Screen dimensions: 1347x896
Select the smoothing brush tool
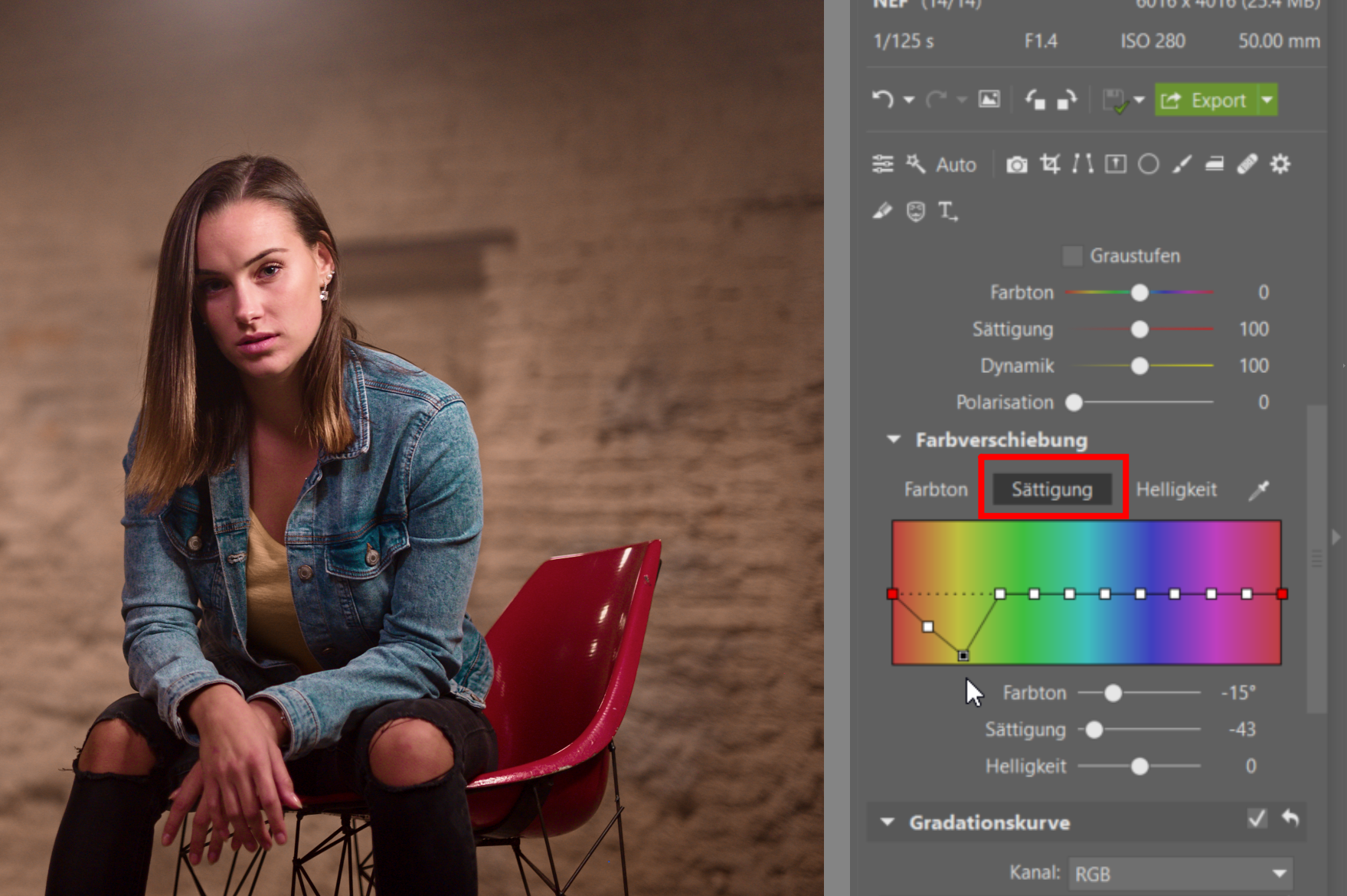coord(882,211)
